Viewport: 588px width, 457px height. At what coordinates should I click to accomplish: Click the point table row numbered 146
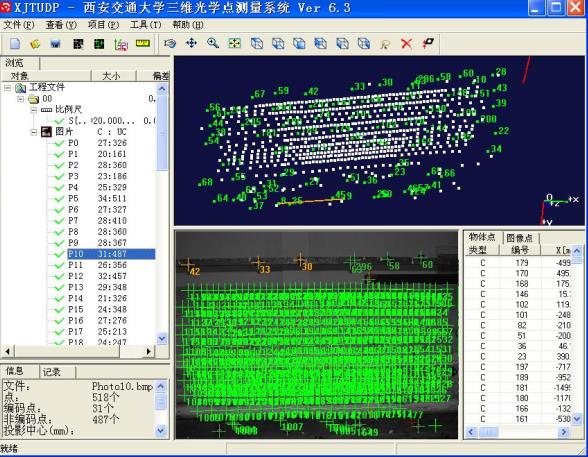point(518,294)
